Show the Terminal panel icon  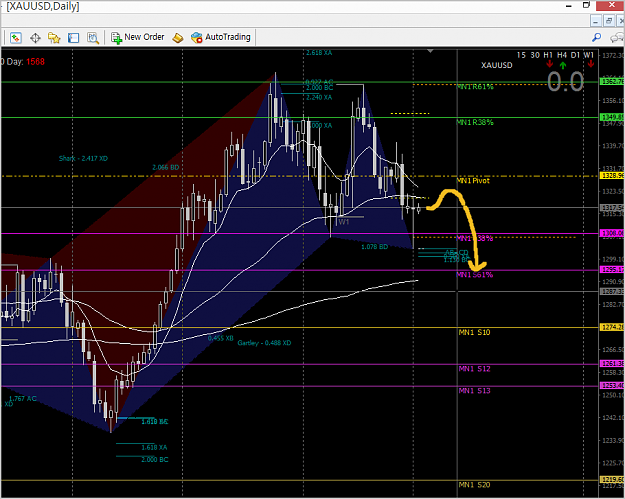coord(73,38)
